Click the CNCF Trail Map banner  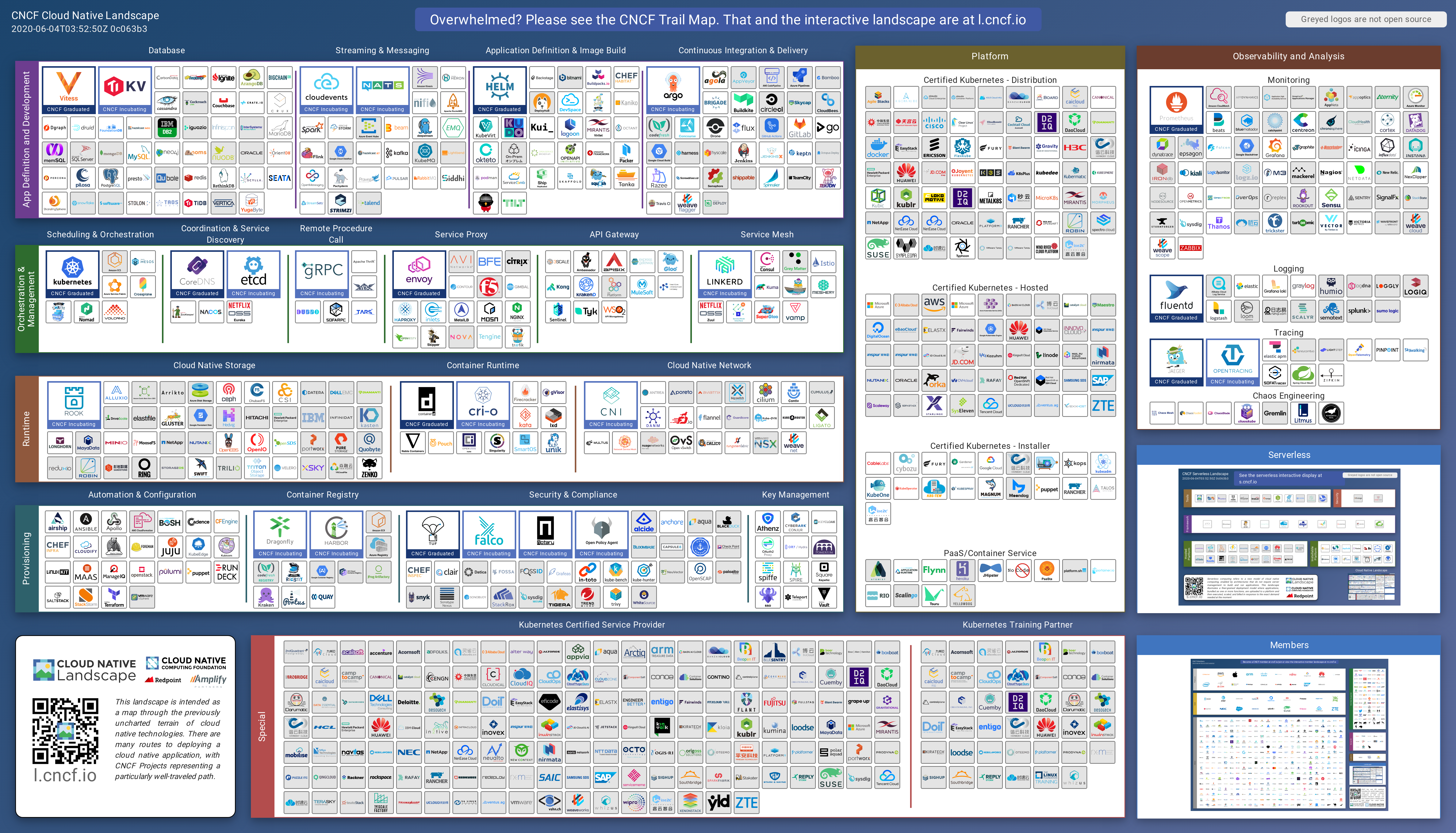728,19
